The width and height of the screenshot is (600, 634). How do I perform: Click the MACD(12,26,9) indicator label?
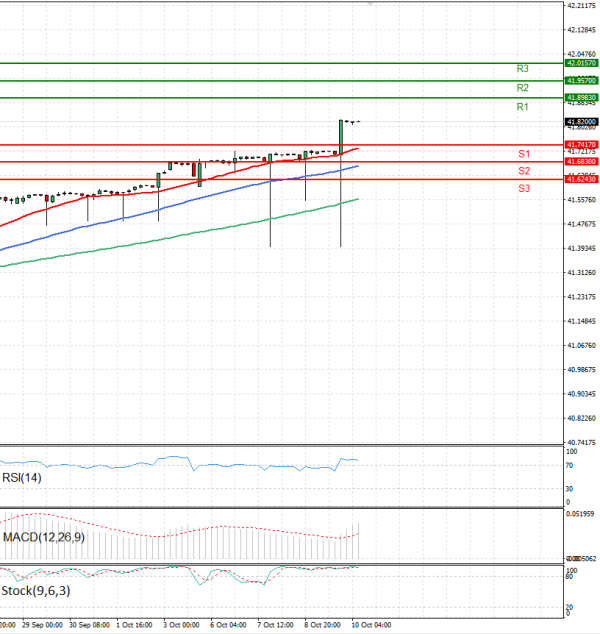point(42,537)
